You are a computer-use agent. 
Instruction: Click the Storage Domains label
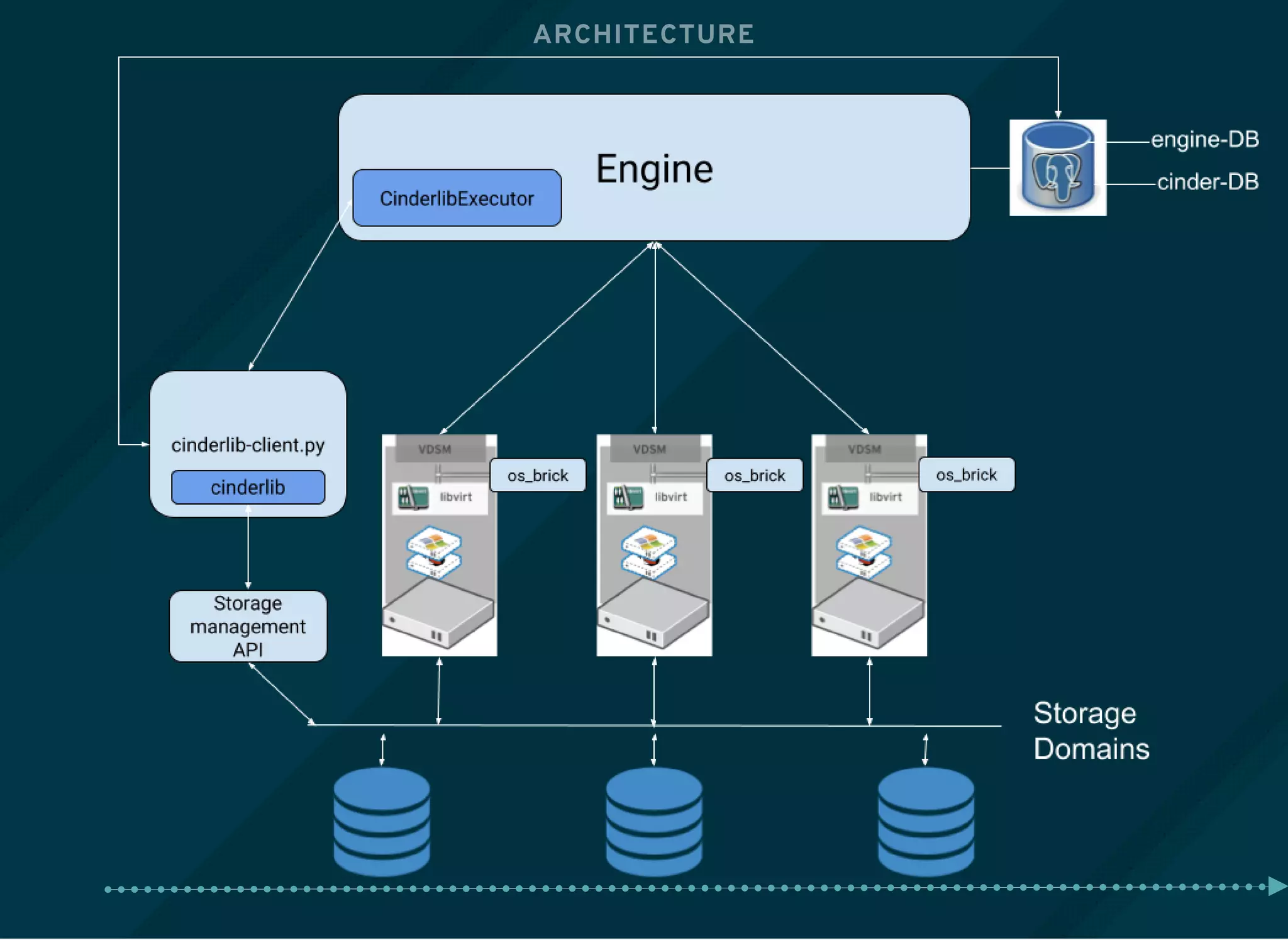tap(1091, 730)
